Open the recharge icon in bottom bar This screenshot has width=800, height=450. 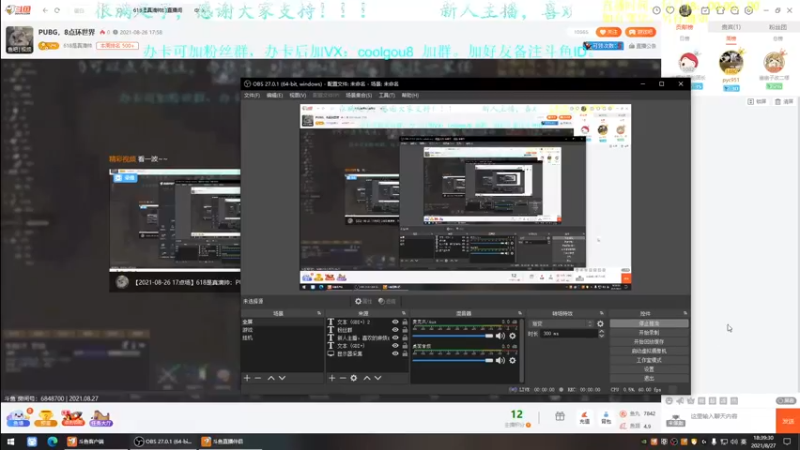click(585, 417)
